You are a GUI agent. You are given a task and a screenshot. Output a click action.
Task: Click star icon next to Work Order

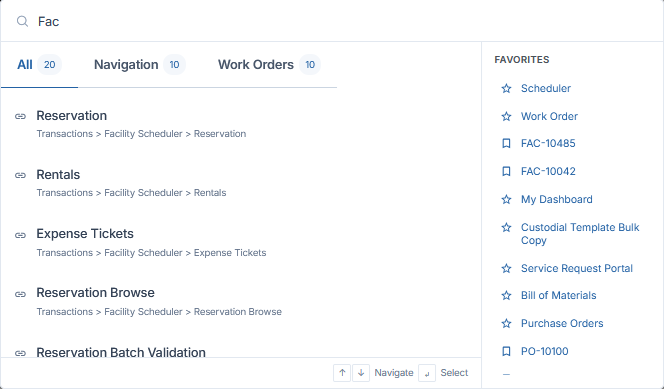pos(506,116)
